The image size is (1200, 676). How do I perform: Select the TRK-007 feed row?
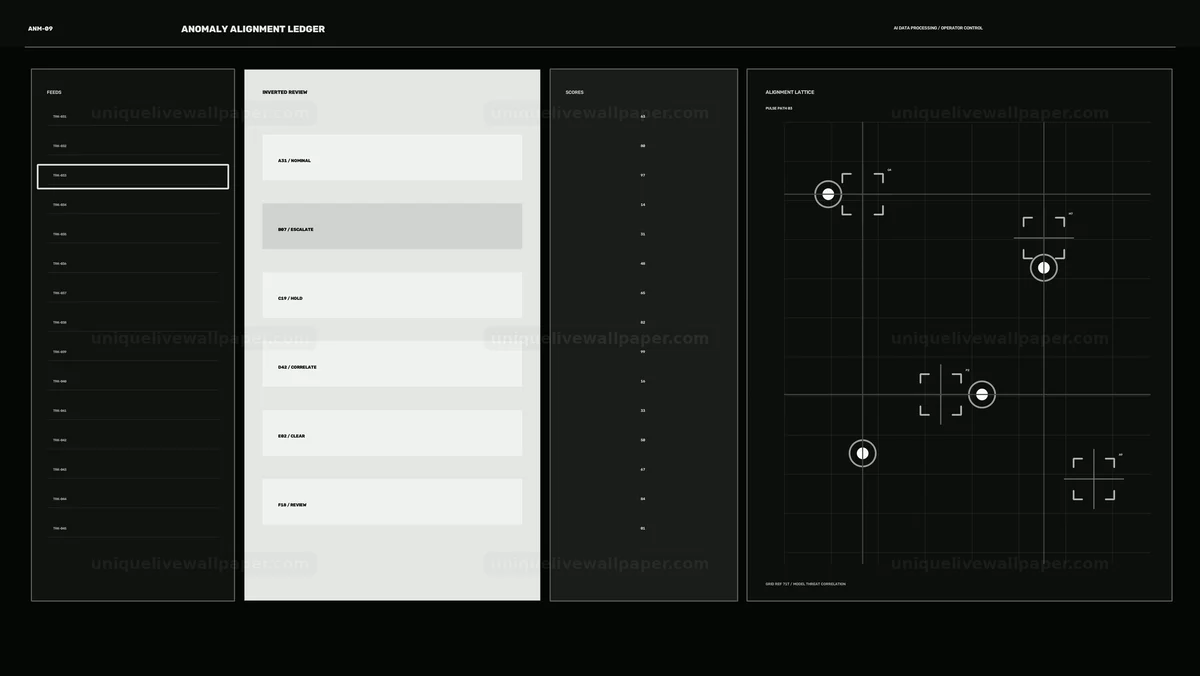point(133,293)
